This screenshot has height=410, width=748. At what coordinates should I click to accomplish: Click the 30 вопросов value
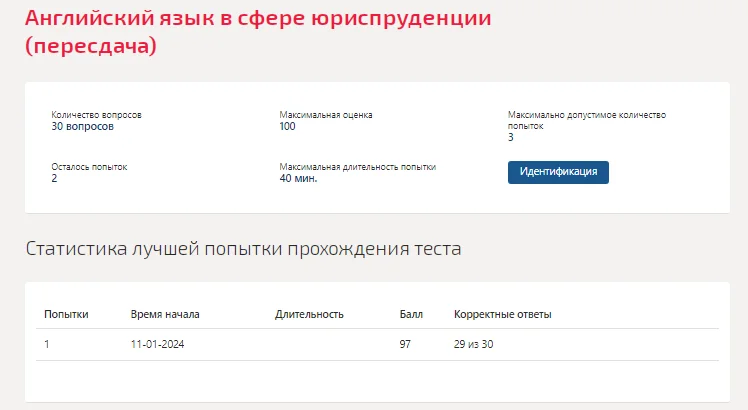83,126
